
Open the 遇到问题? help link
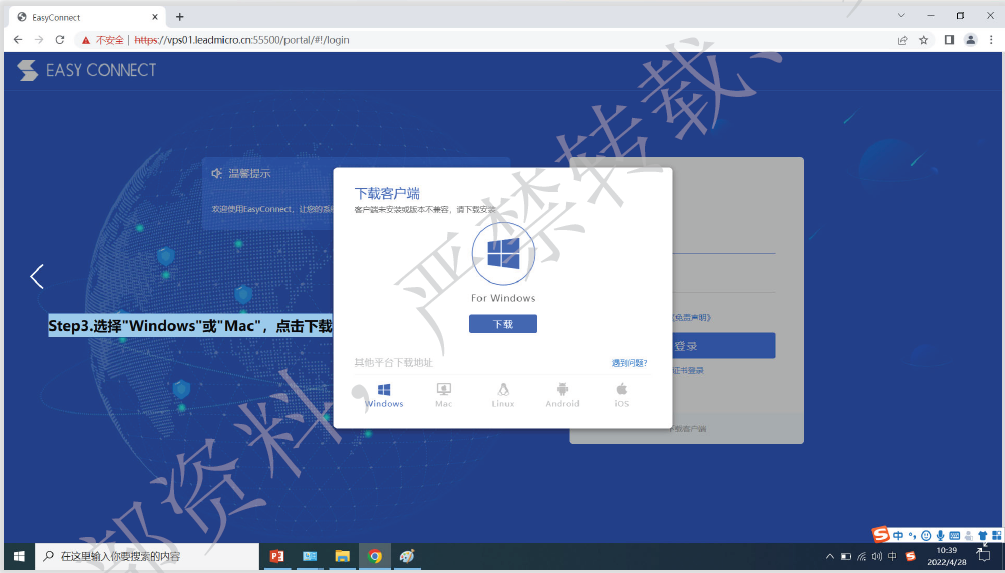click(629, 363)
